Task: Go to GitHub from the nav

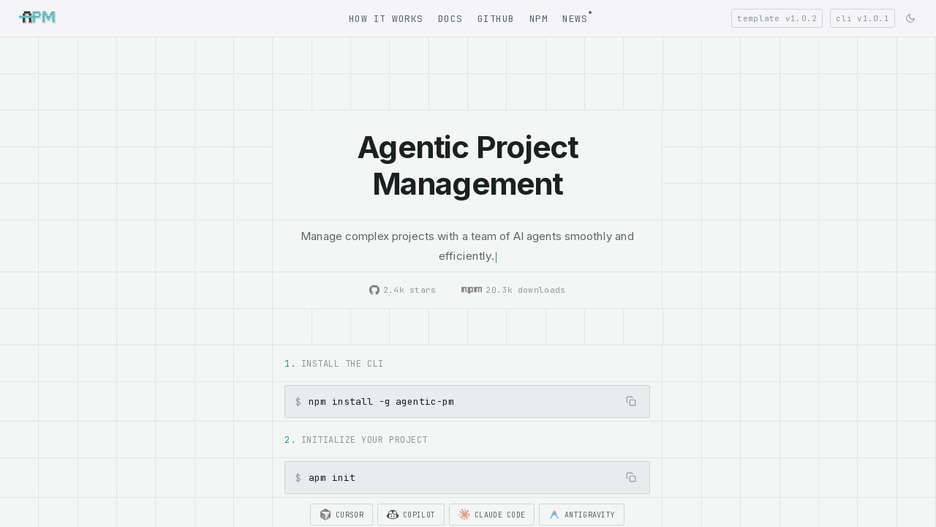Action: 495,19
